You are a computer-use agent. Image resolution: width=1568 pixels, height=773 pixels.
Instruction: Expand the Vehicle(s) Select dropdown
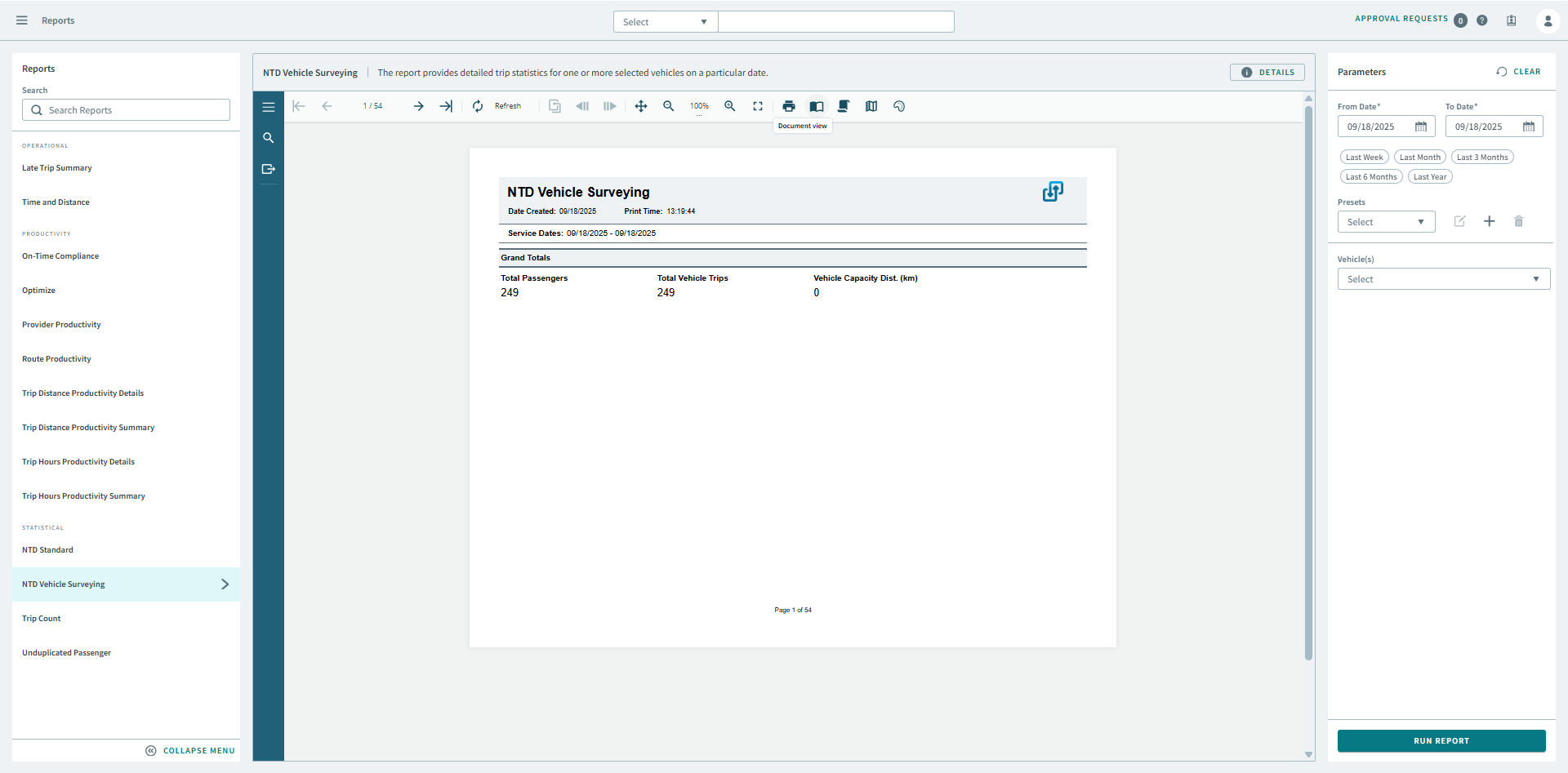pos(1443,279)
